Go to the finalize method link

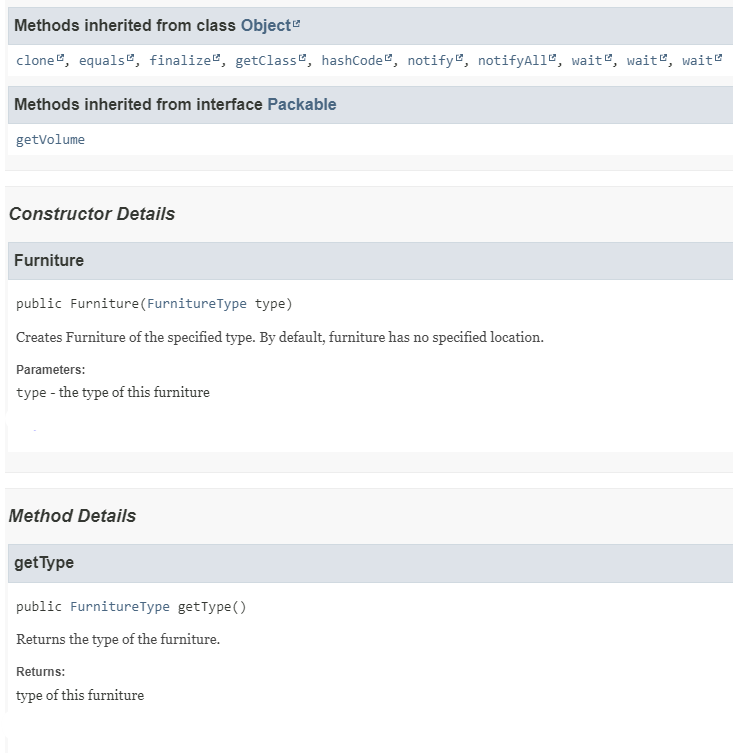pos(180,61)
